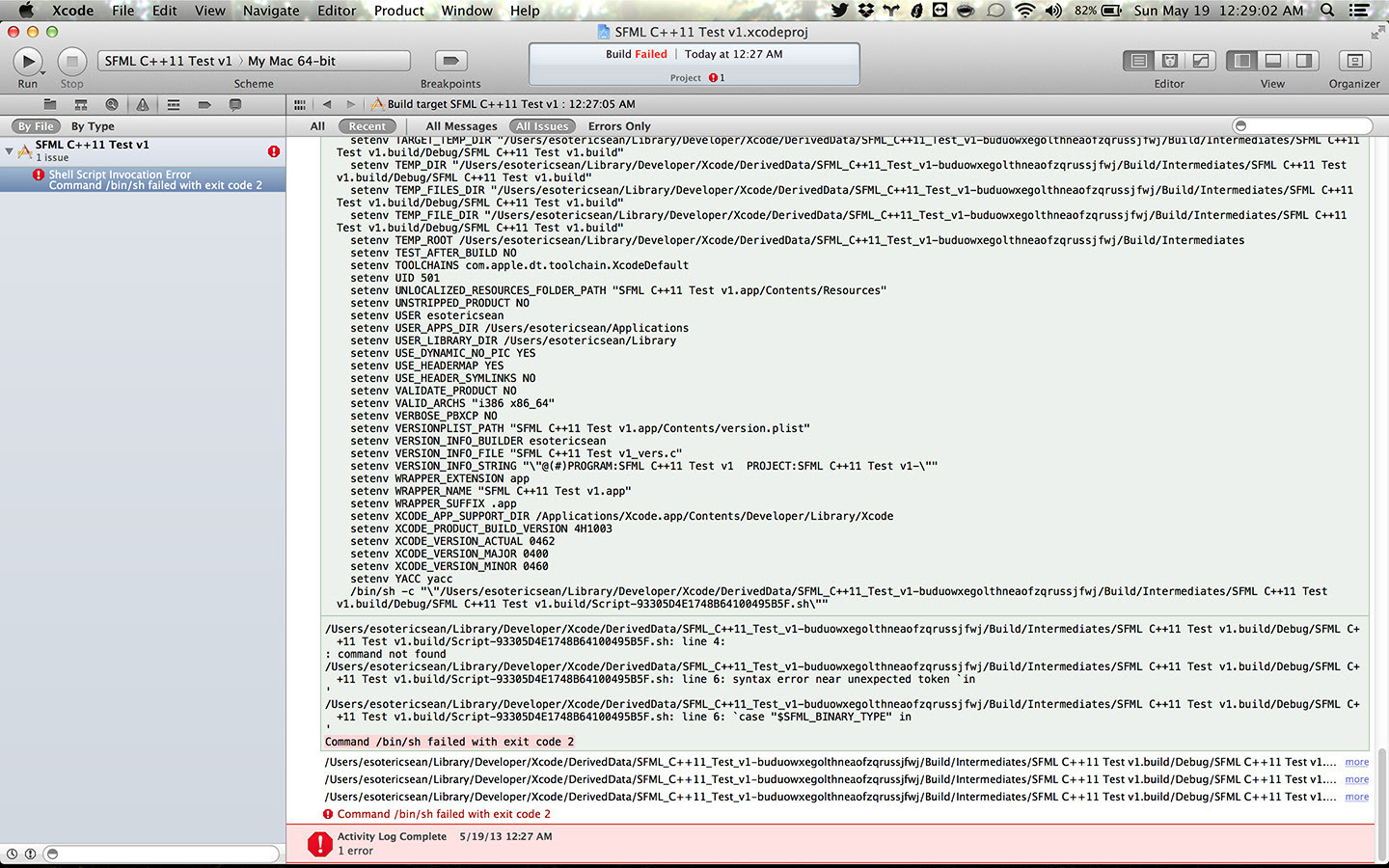Click the Stop button
This screenshot has width=1389, height=868.
[71, 62]
